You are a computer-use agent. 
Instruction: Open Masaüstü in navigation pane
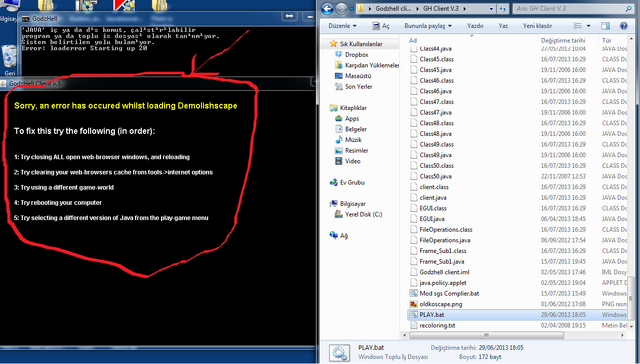click(x=358, y=75)
